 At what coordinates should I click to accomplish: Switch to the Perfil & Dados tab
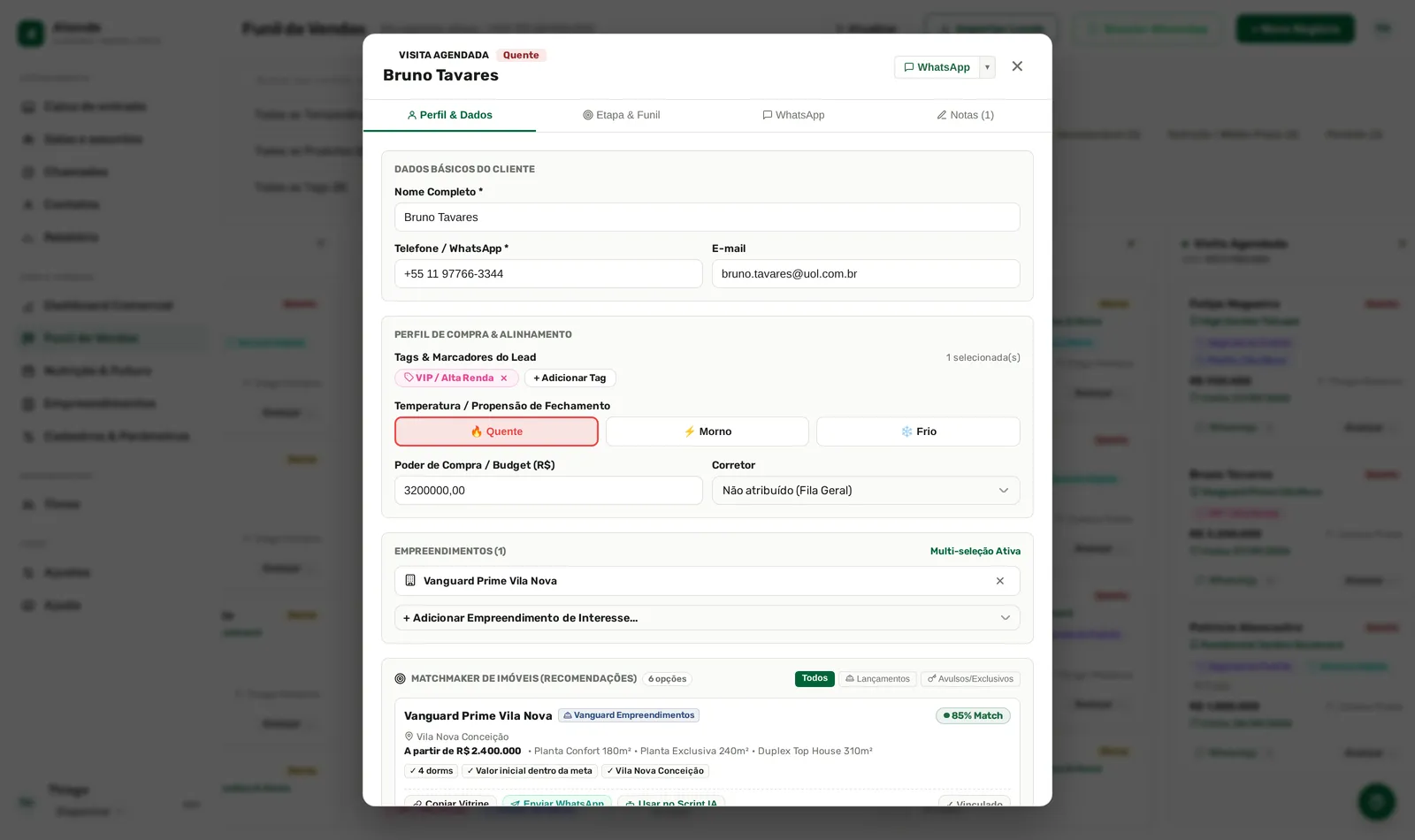(x=449, y=115)
